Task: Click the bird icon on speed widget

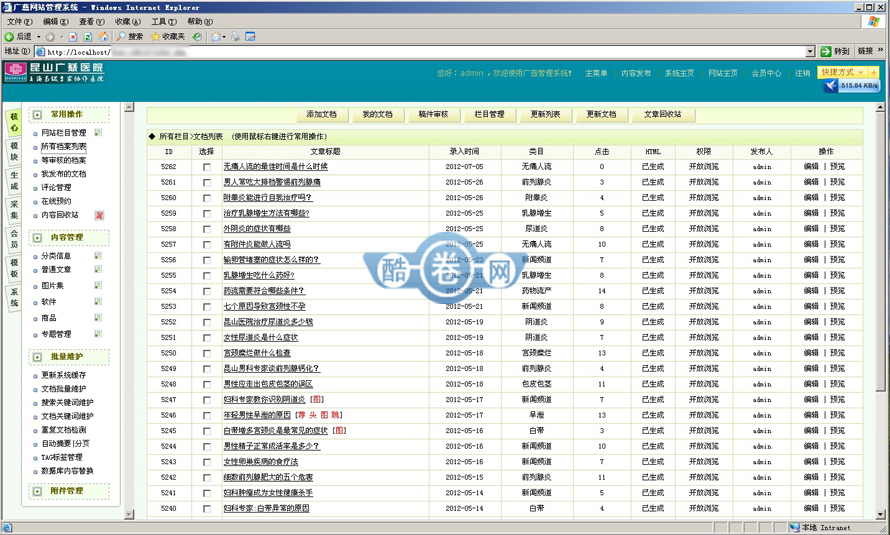Action: 832,86
